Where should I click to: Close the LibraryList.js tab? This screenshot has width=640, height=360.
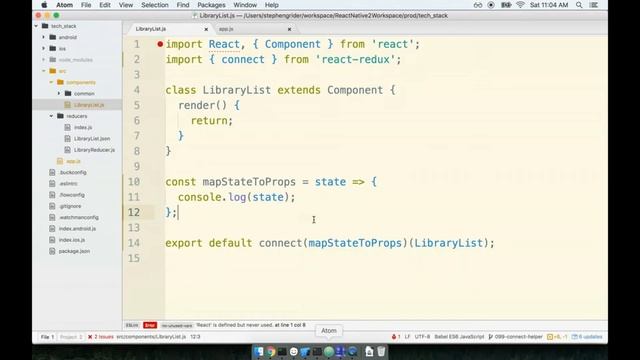coord(206,29)
